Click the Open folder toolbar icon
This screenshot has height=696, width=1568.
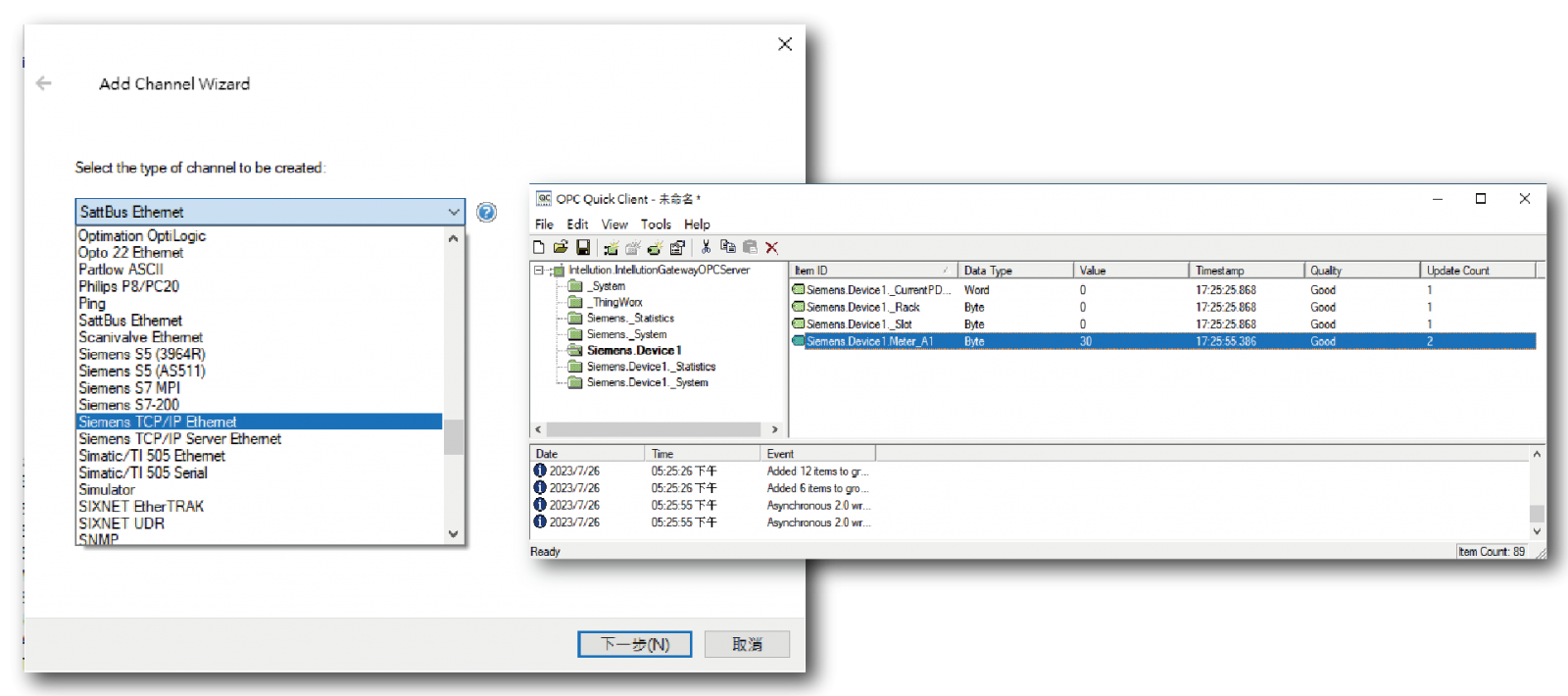pyautogui.click(x=561, y=248)
